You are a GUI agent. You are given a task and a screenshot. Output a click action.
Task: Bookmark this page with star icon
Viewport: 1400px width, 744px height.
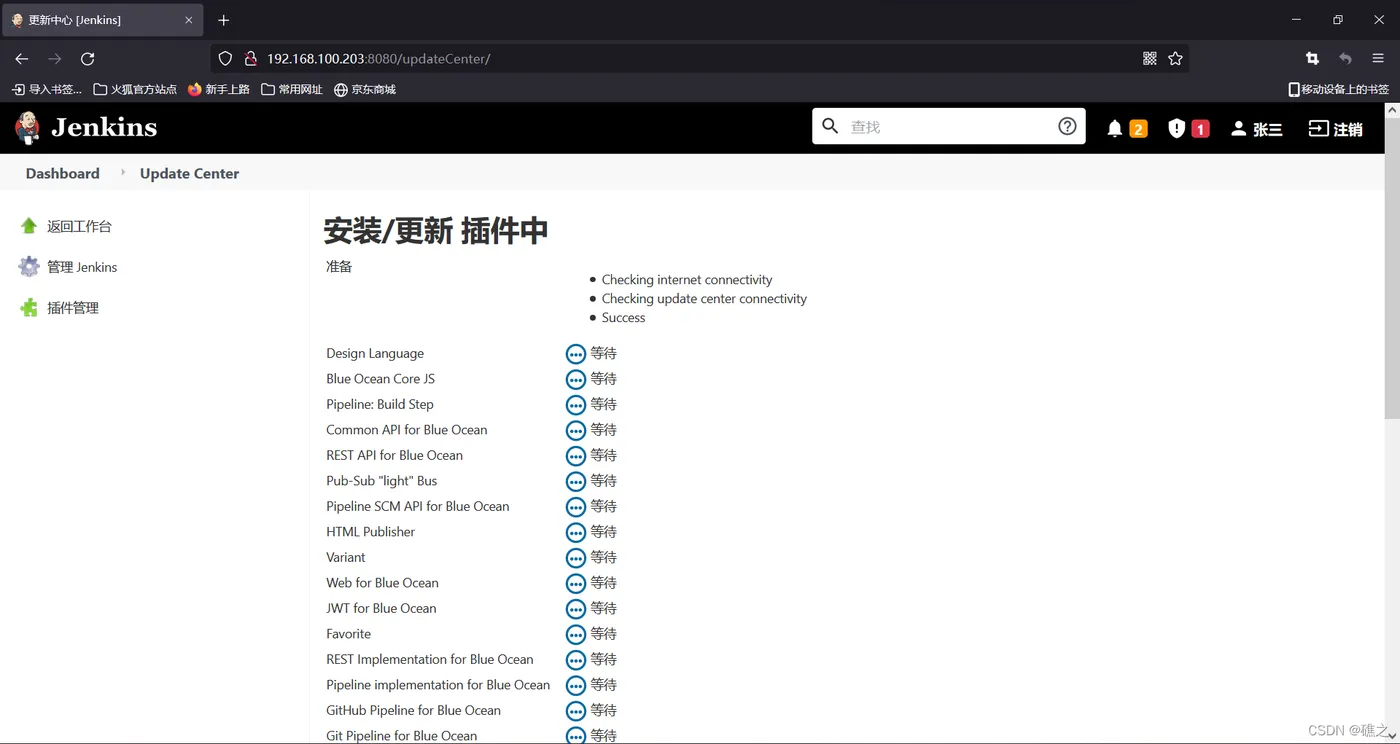point(1175,59)
